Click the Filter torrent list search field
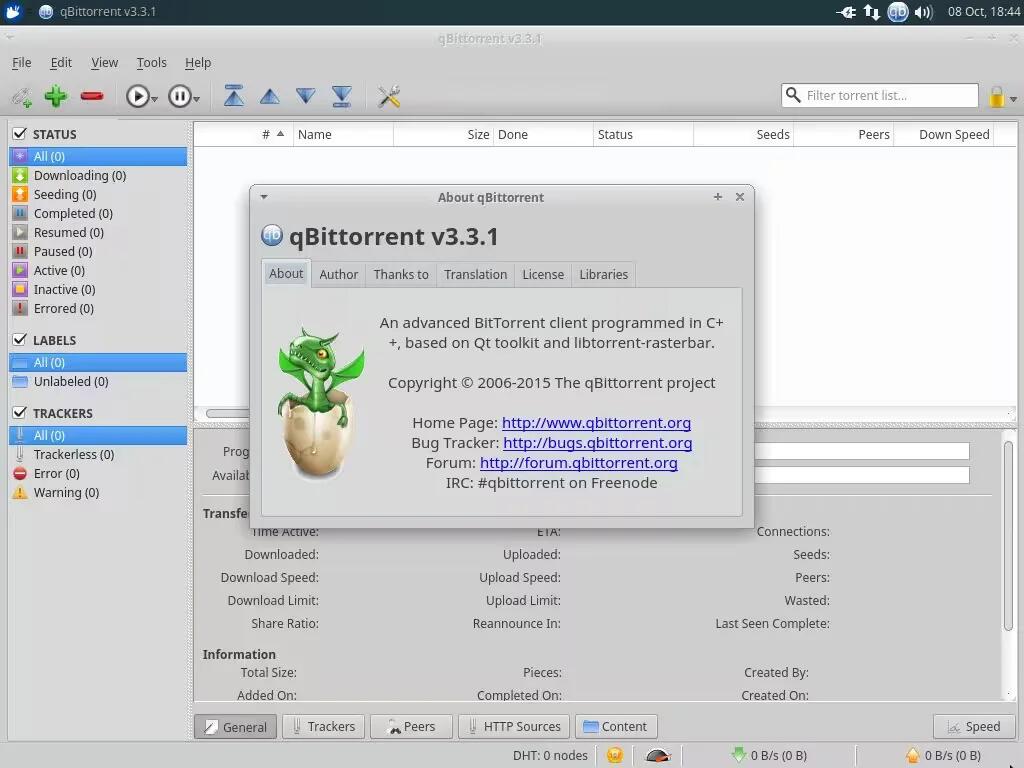The image size is (1024, 768). click(x=880, y=95)
